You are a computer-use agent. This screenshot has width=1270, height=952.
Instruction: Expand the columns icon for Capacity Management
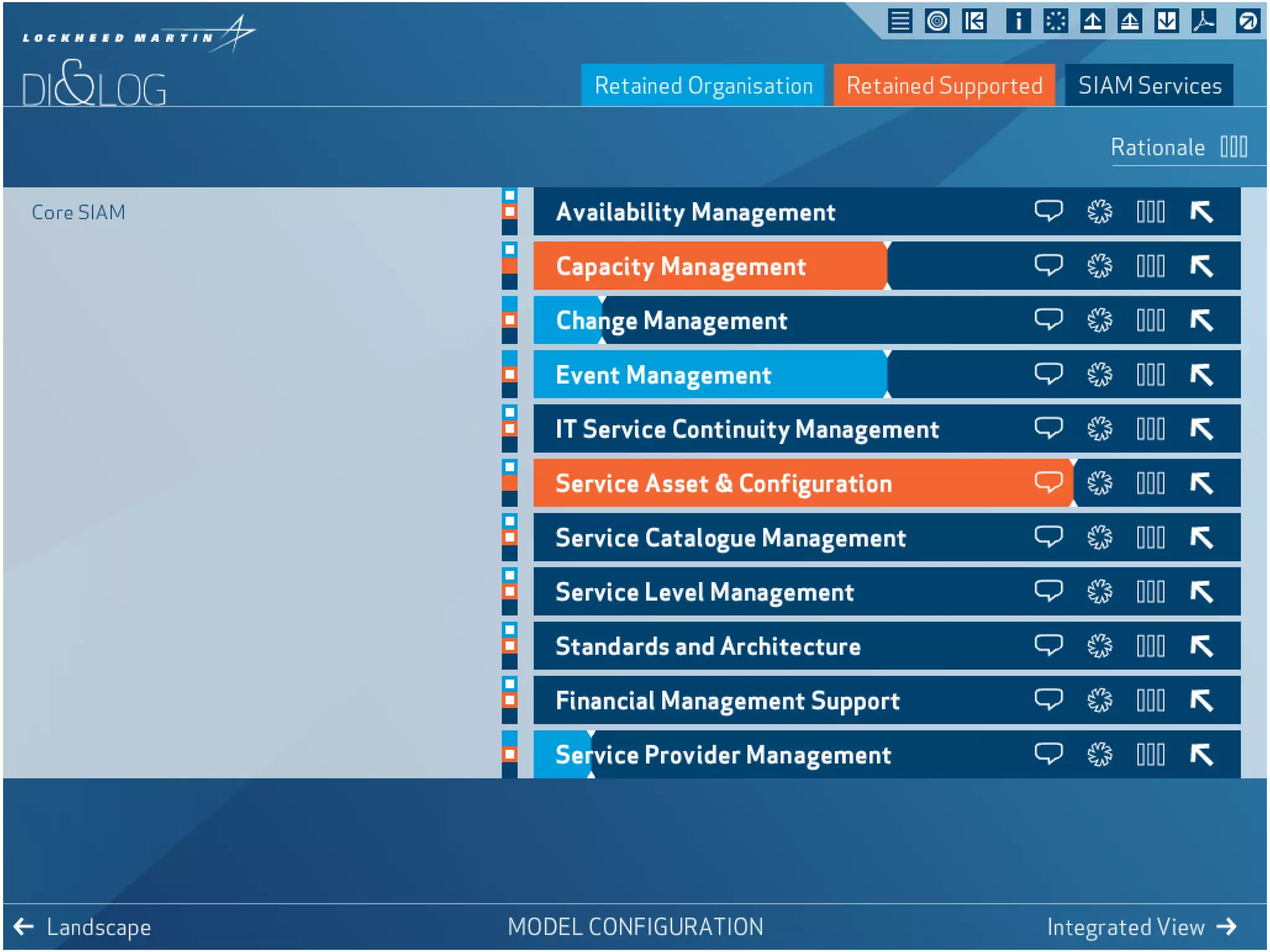point(1150,266)
